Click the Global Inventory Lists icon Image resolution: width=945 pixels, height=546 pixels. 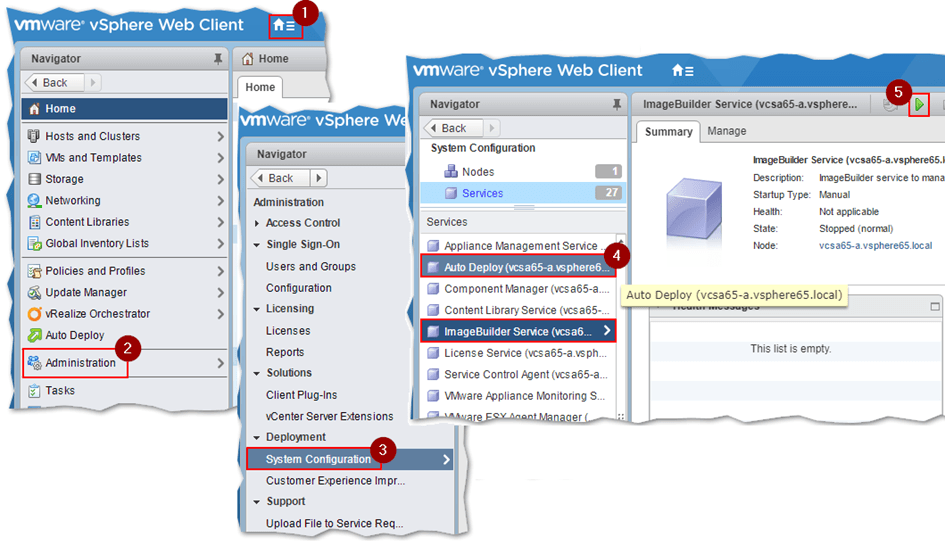click(34, 243)
